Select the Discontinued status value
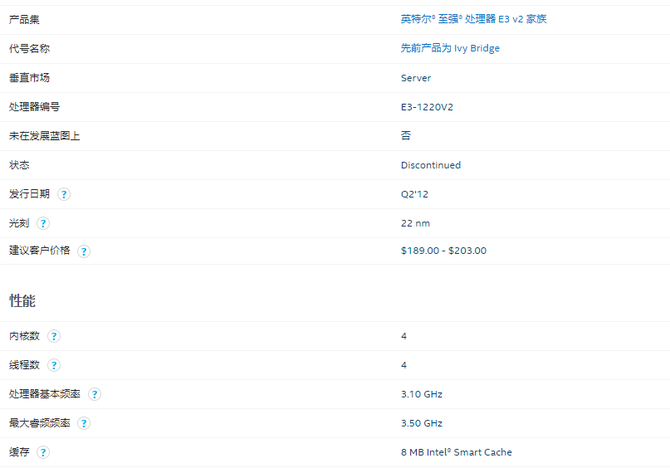The height and width of the screenshot is (468, 670). 430,165
